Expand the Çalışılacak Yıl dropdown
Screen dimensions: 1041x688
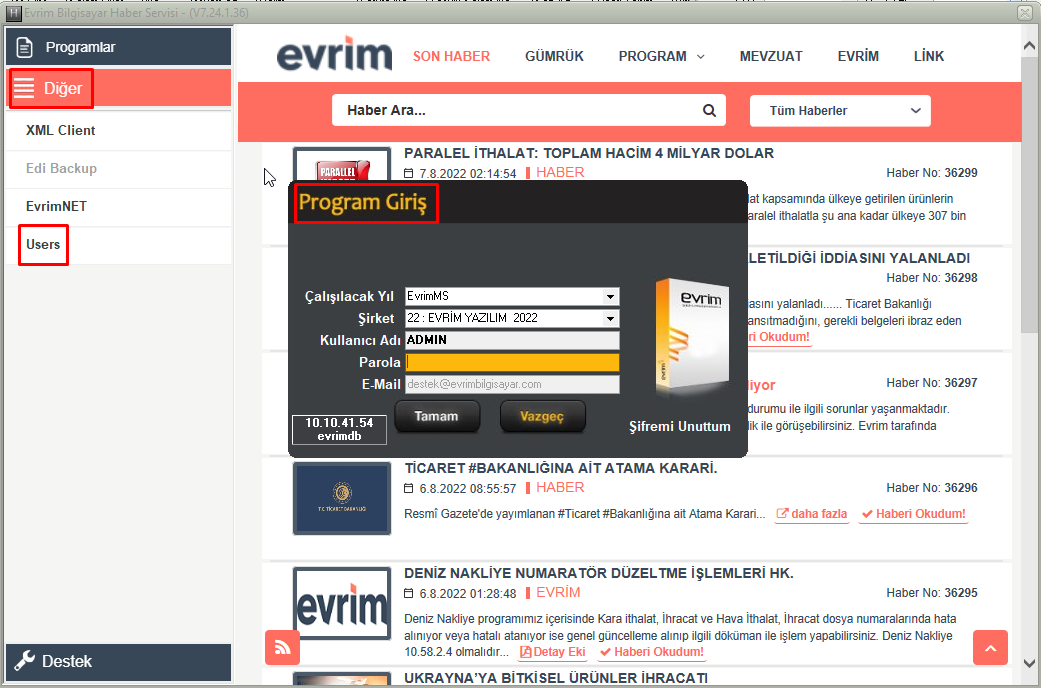(610, 296)
